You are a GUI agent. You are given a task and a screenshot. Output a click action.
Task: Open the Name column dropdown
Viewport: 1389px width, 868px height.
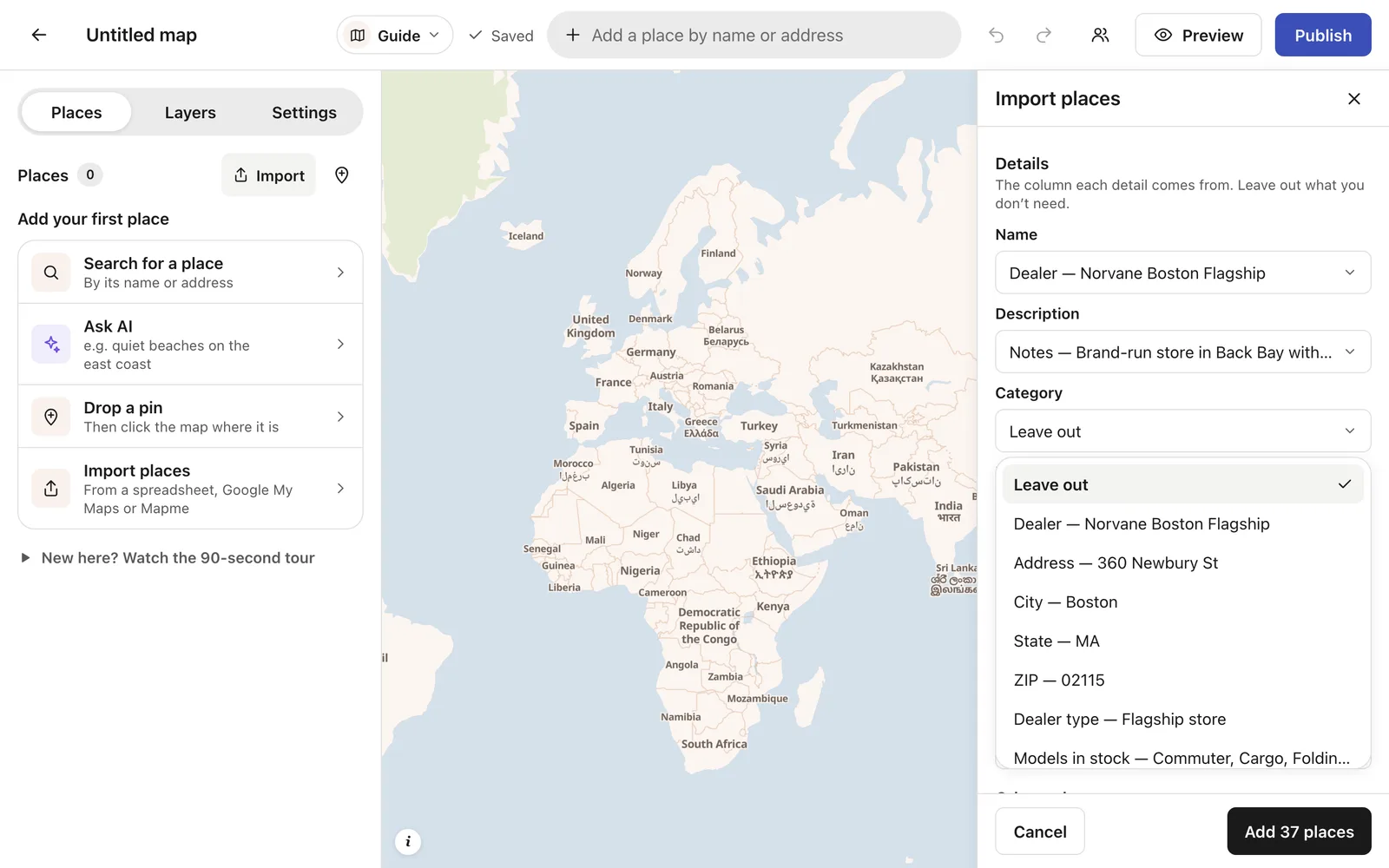[1183, 273]
